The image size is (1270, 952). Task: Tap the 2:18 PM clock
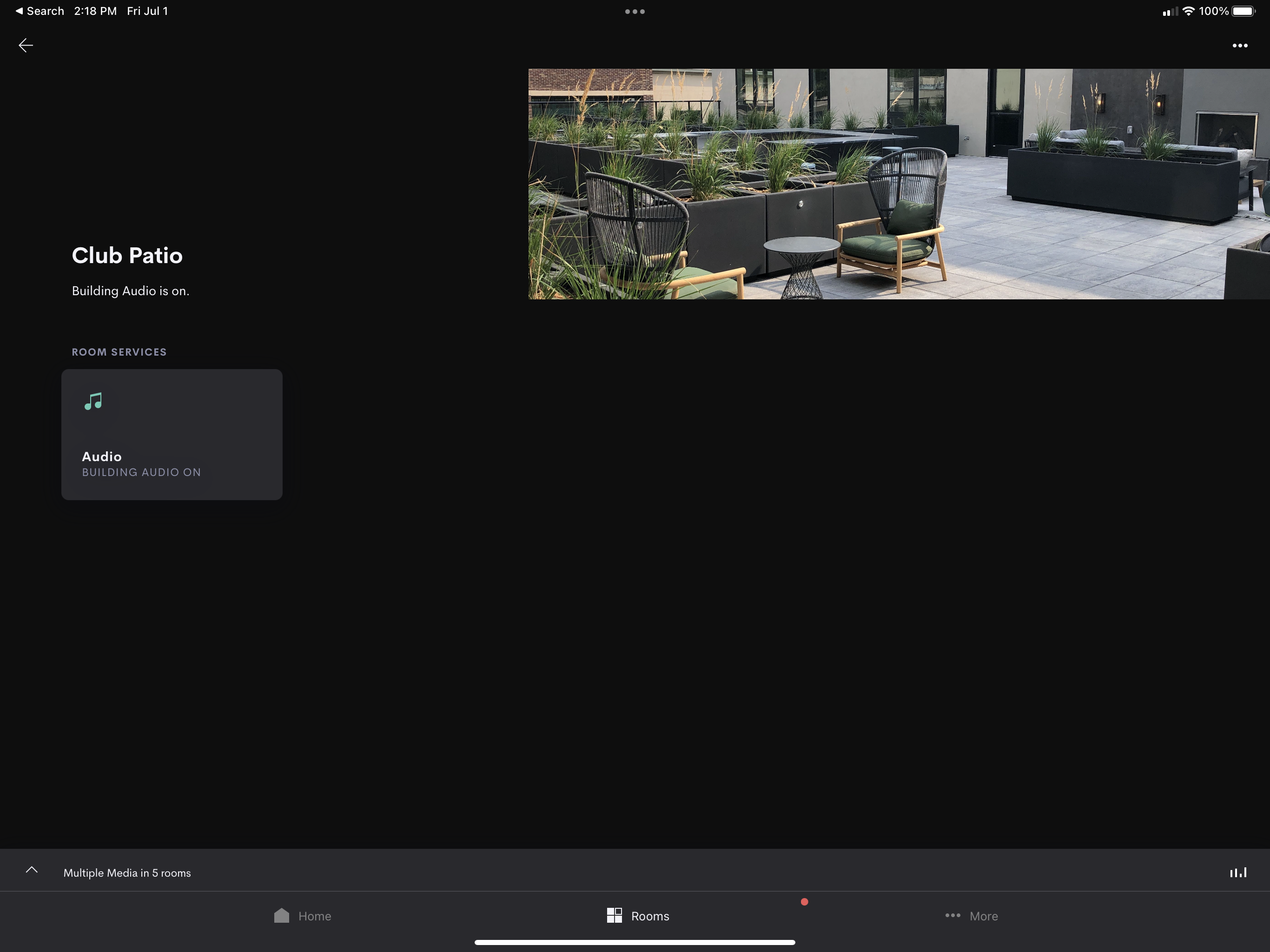95,11
